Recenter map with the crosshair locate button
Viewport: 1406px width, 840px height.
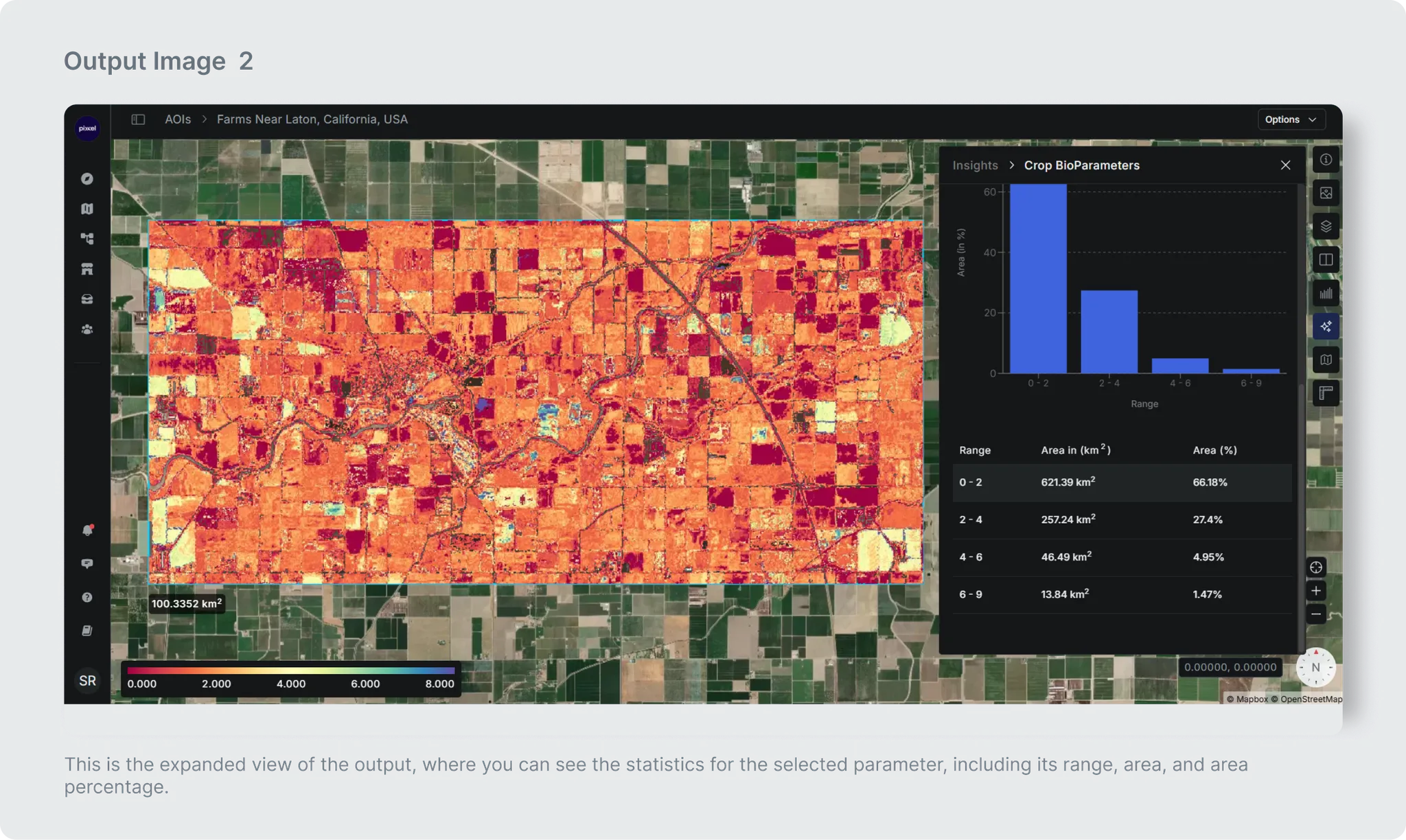(x=1316, y=568)
